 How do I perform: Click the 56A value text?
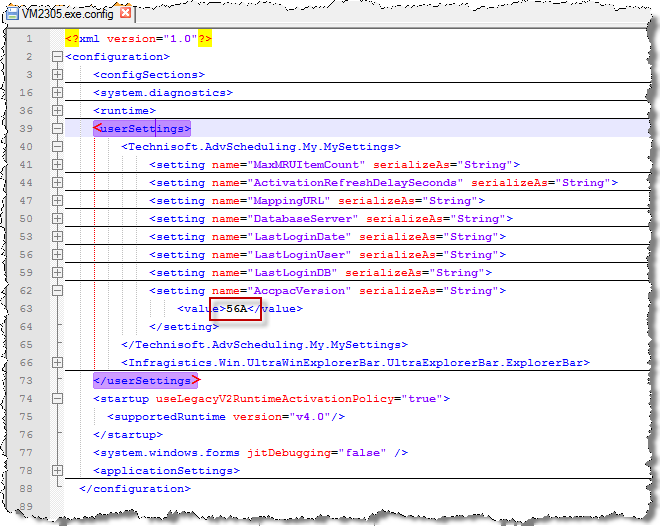point(237,309)
